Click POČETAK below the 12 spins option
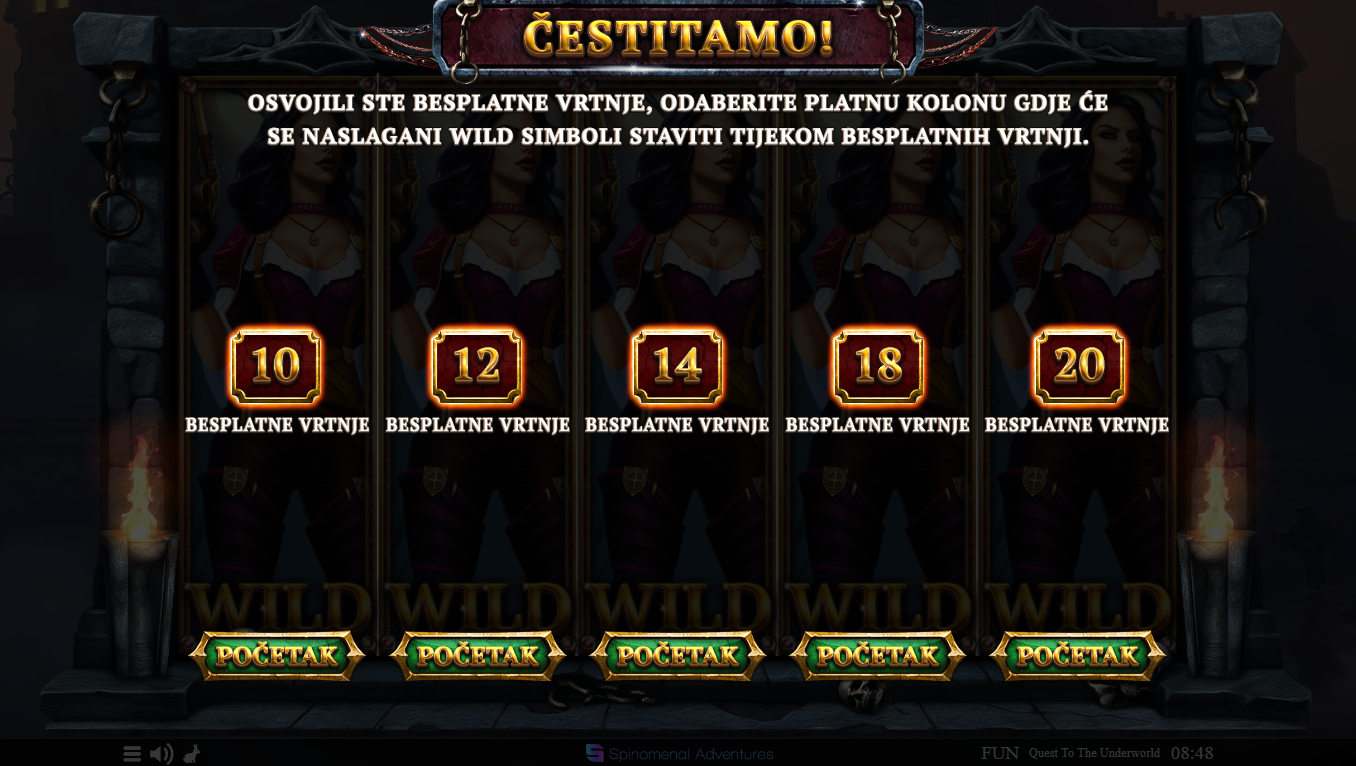 tap(478, 656)
